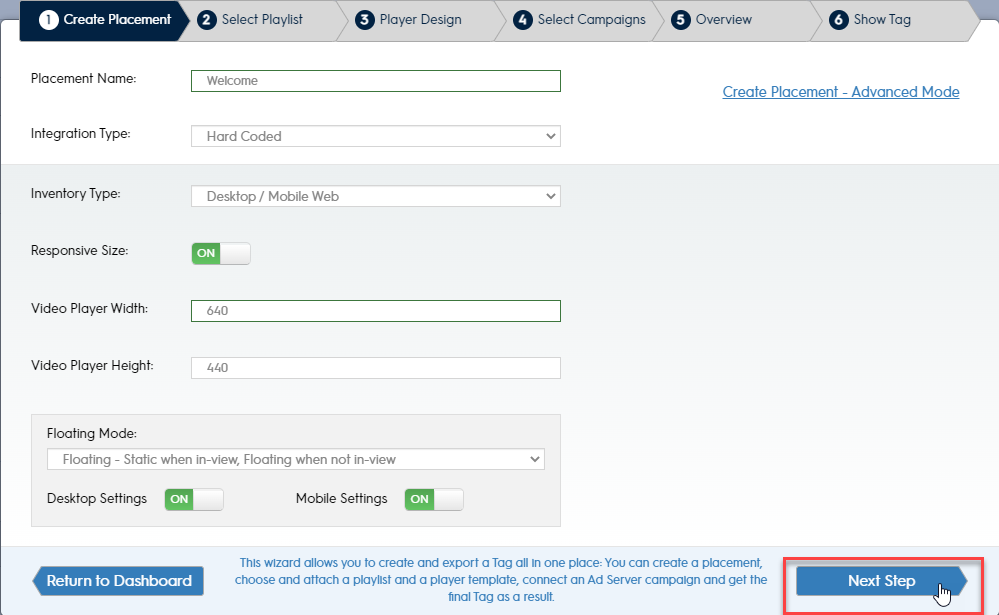Click the Video Player Width label
Screen dimensions: 999x615
89,308
